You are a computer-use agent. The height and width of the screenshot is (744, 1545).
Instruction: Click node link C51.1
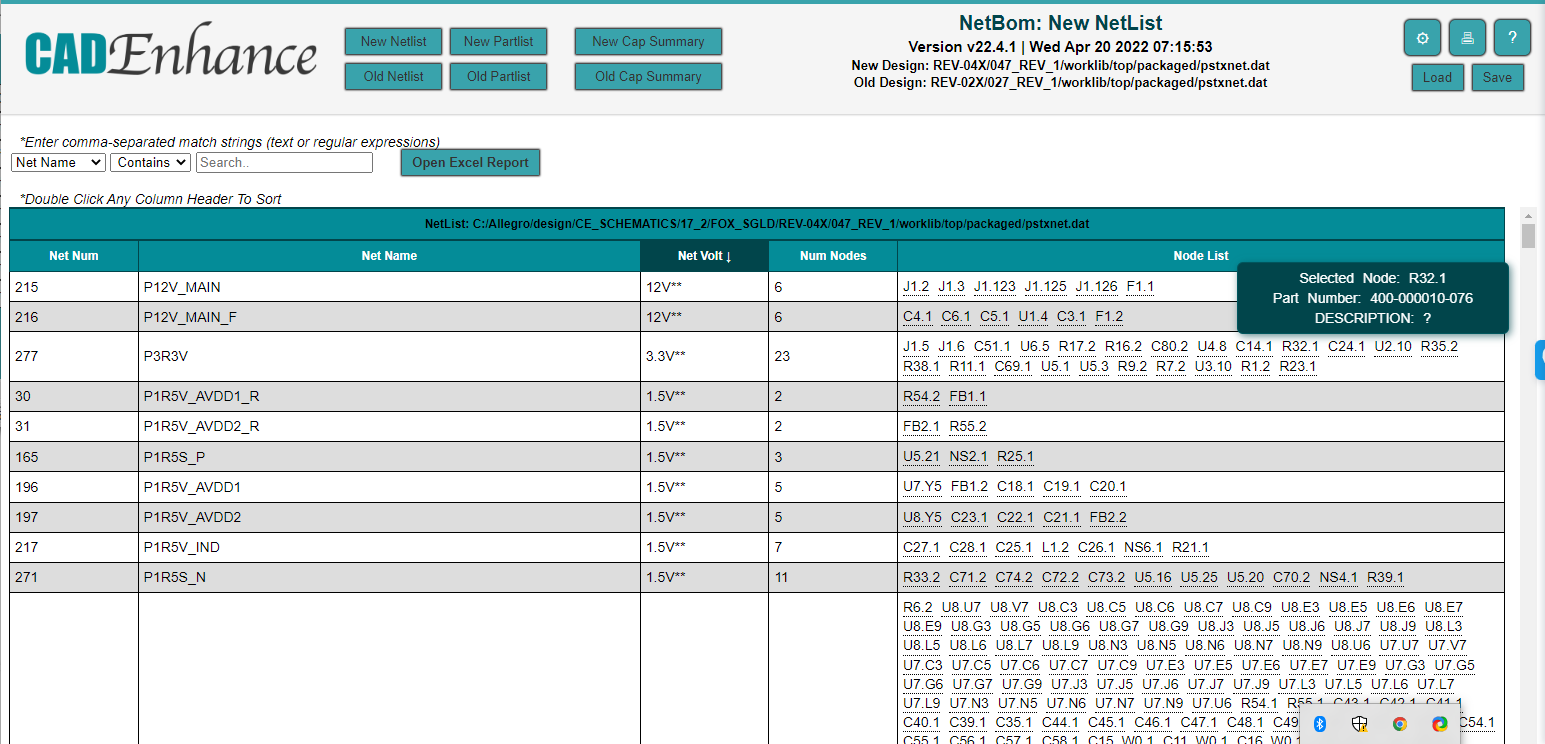[992, 347]
